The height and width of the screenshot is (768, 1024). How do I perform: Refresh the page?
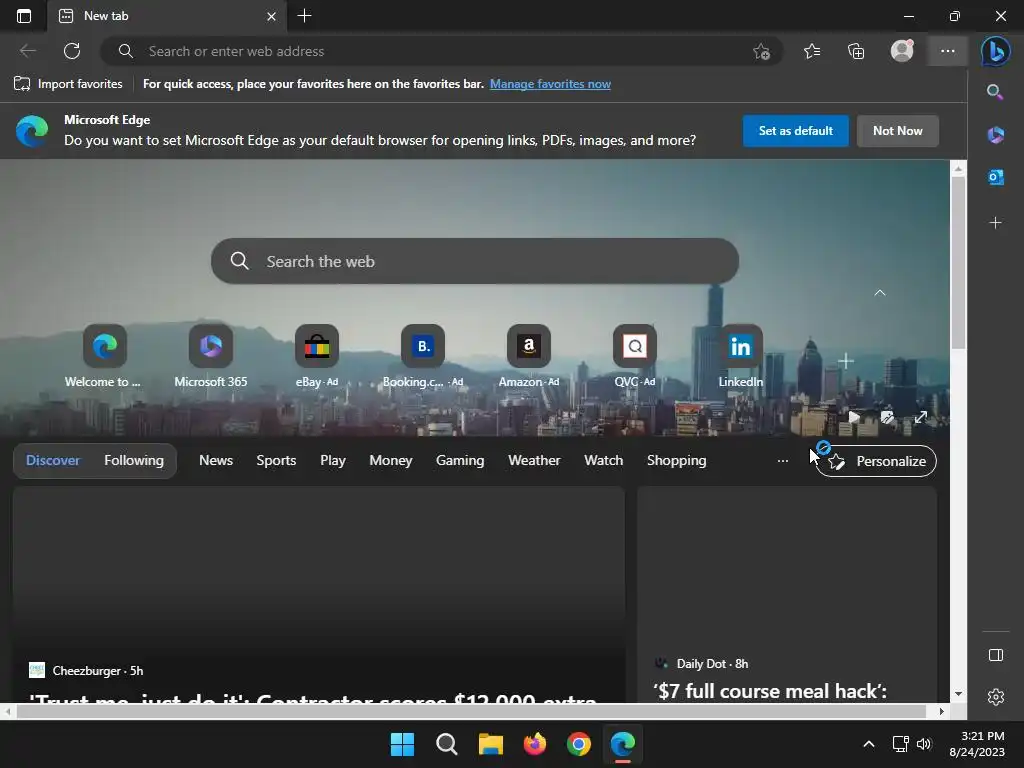[x=72, y=51]
